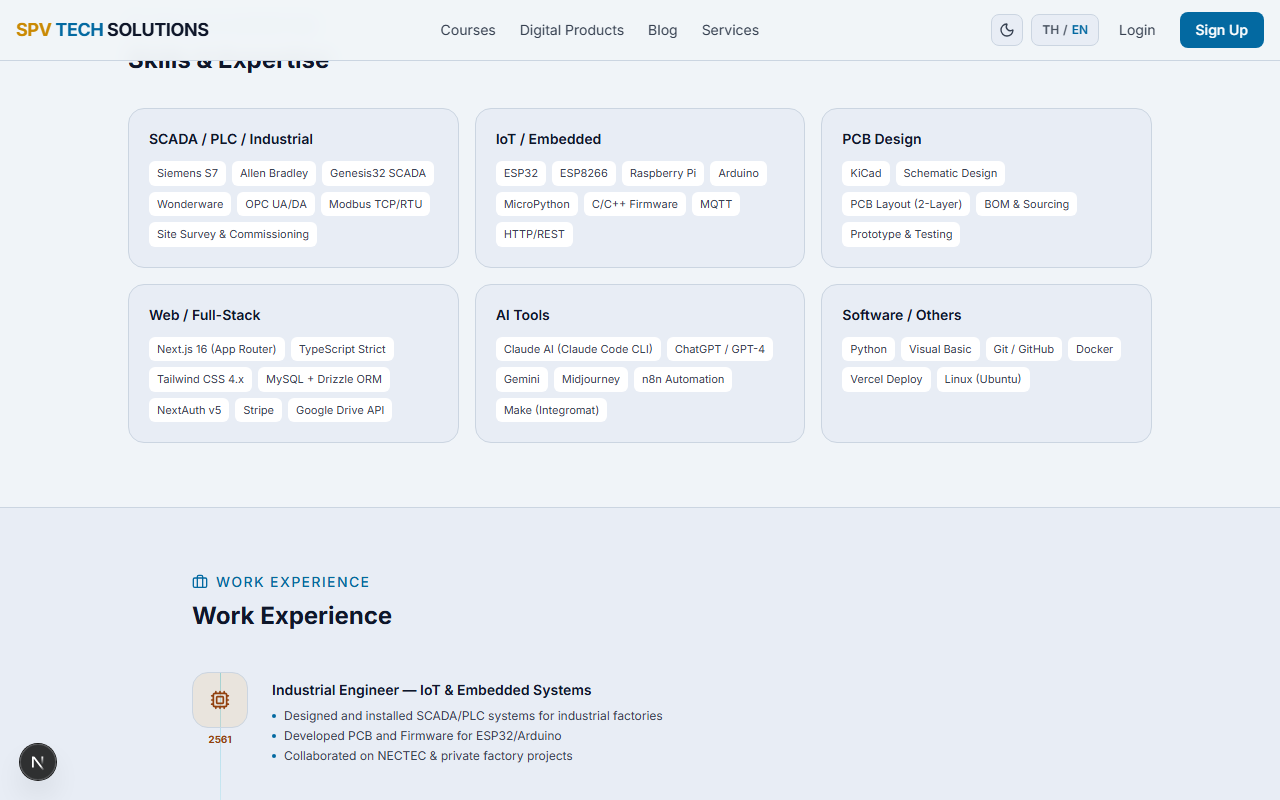
Task: Click the Sign Up button
Action: [1222, 30]
